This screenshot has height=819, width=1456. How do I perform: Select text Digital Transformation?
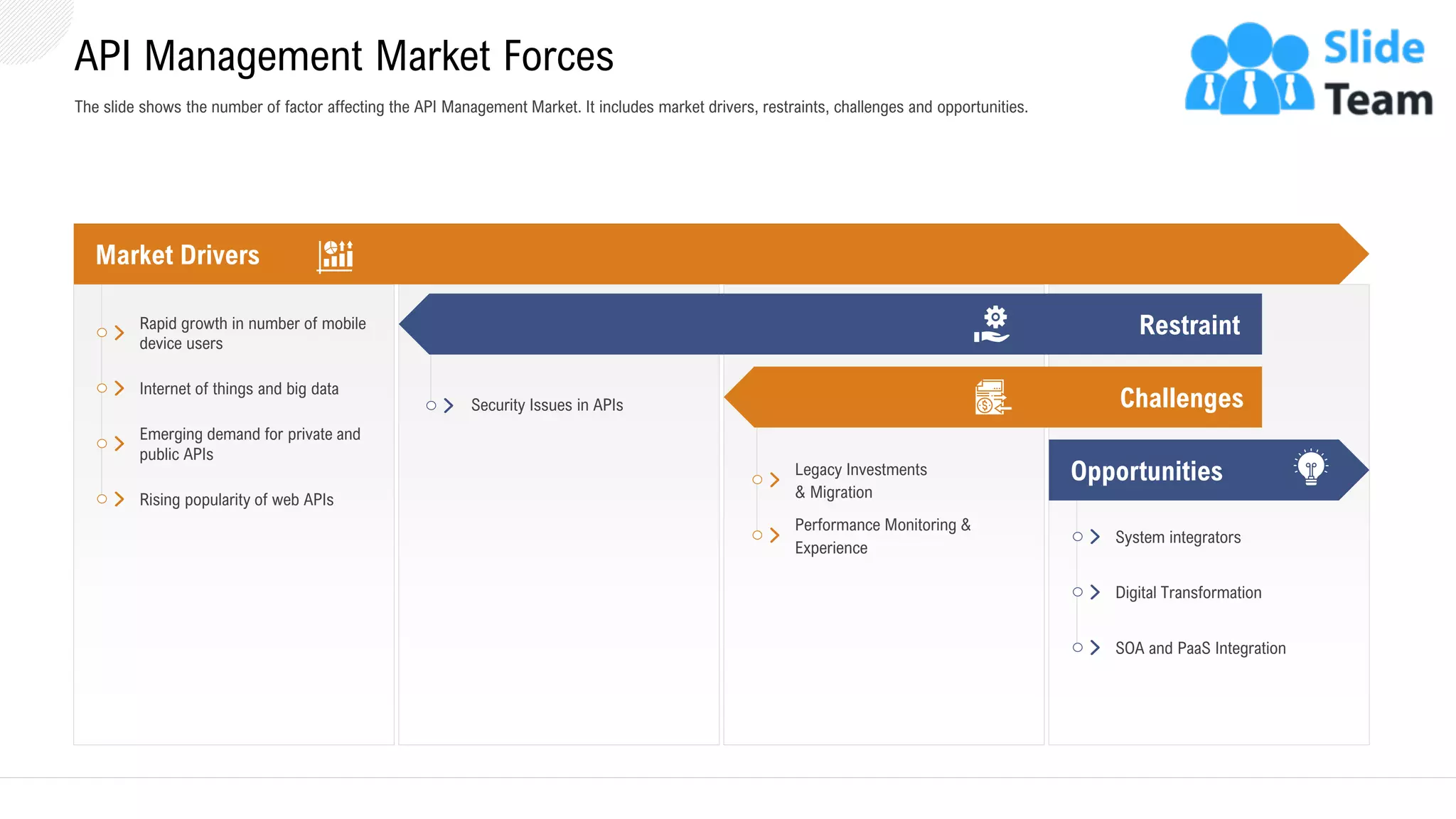point(1188,593)
